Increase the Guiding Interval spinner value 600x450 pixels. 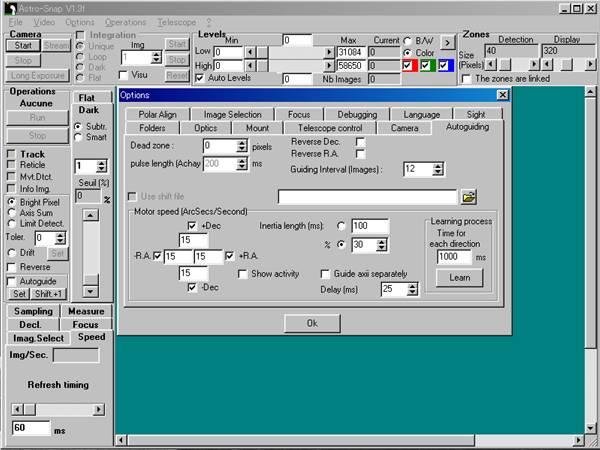coord(440,165)
